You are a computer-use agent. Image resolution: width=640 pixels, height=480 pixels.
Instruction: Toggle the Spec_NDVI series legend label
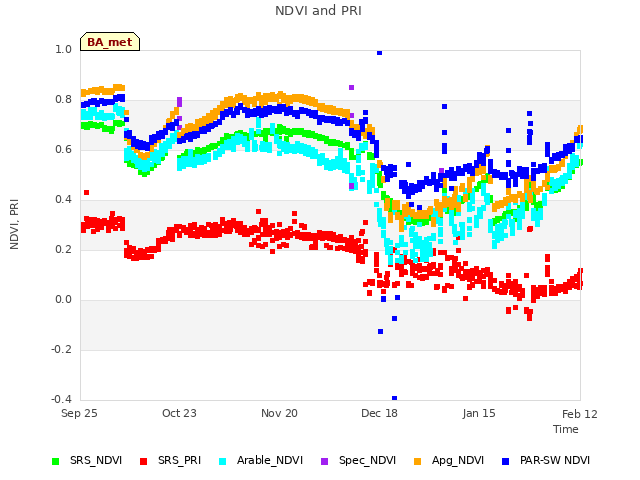(x=367, y=460)
